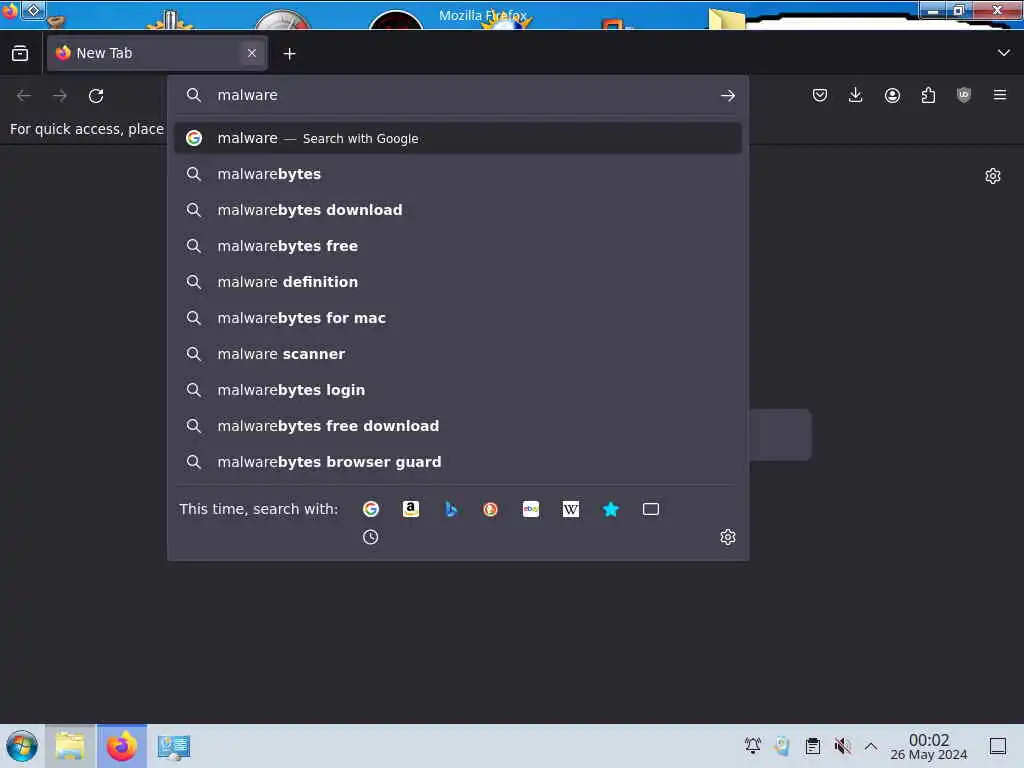Pick the malware scanner suggestion

457,354
